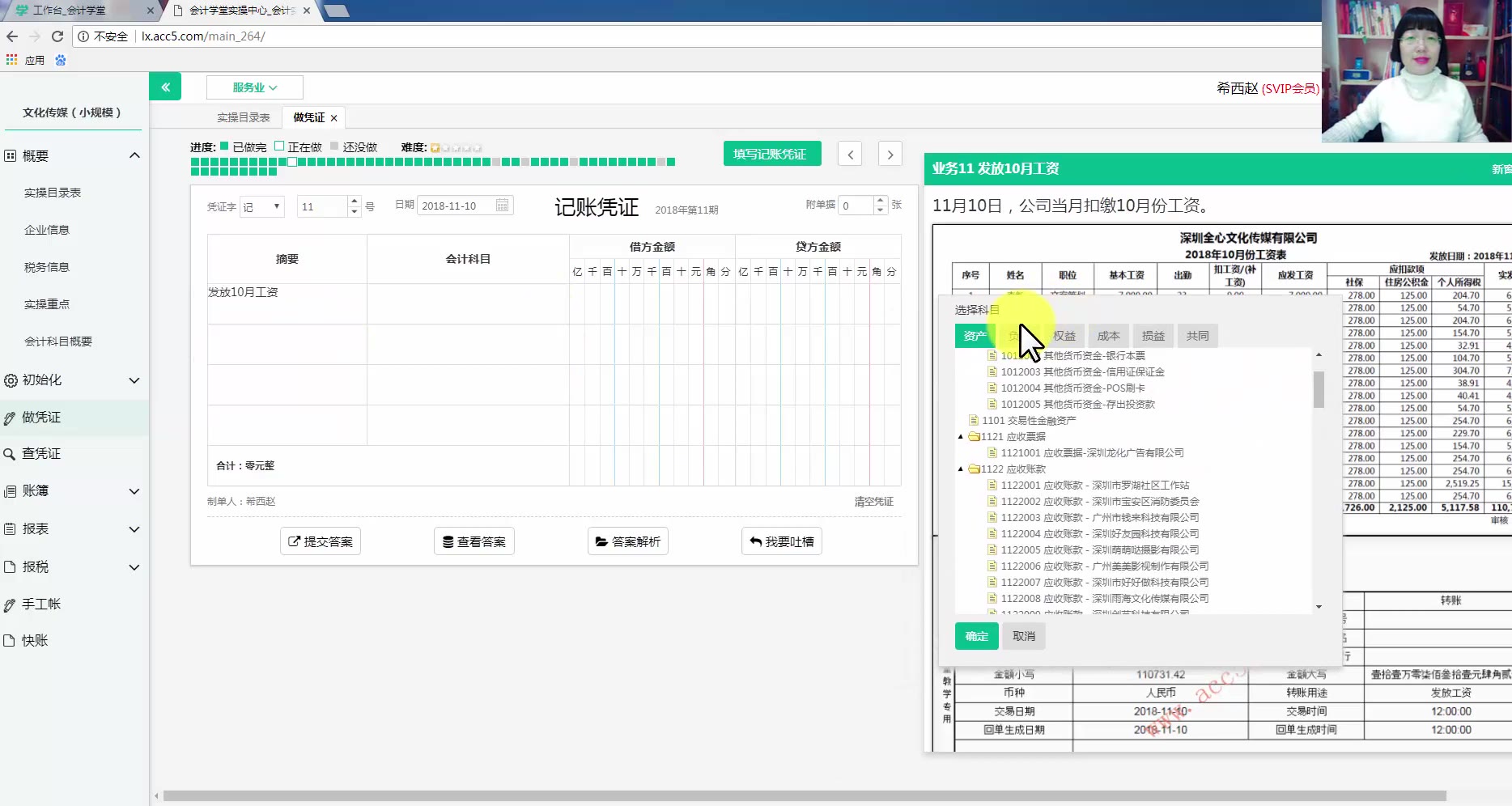
Task: Check the 还没做 filter checkbox
Action: 334,146
